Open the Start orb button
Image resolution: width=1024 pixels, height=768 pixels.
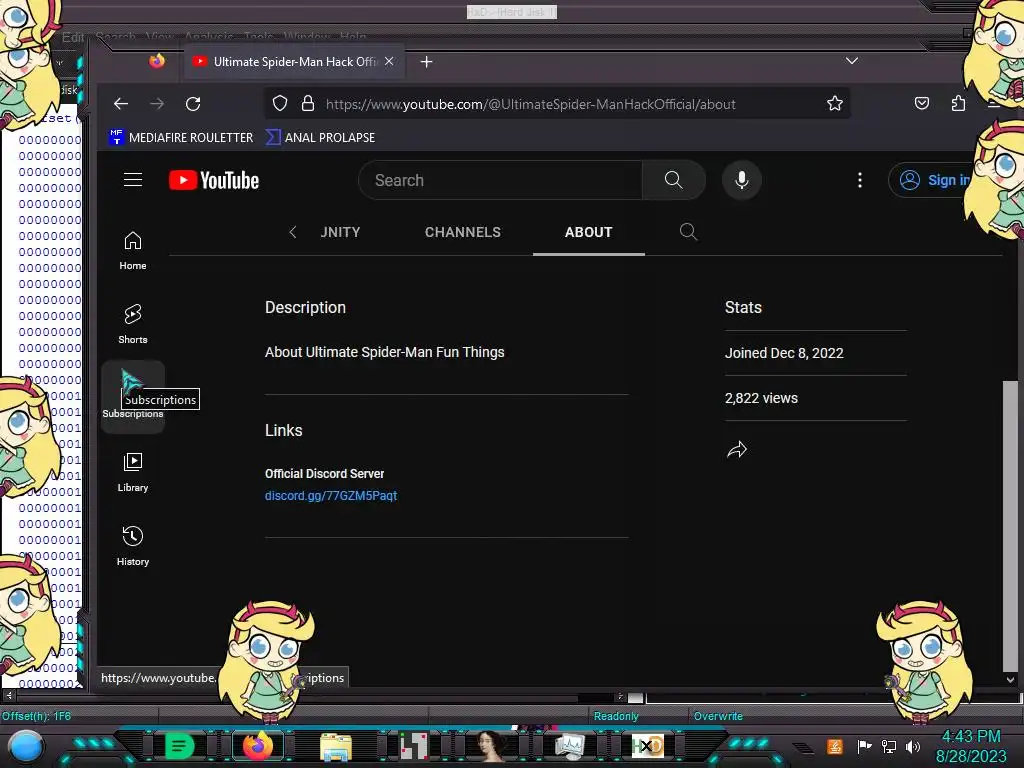click(x=26, y=747)
